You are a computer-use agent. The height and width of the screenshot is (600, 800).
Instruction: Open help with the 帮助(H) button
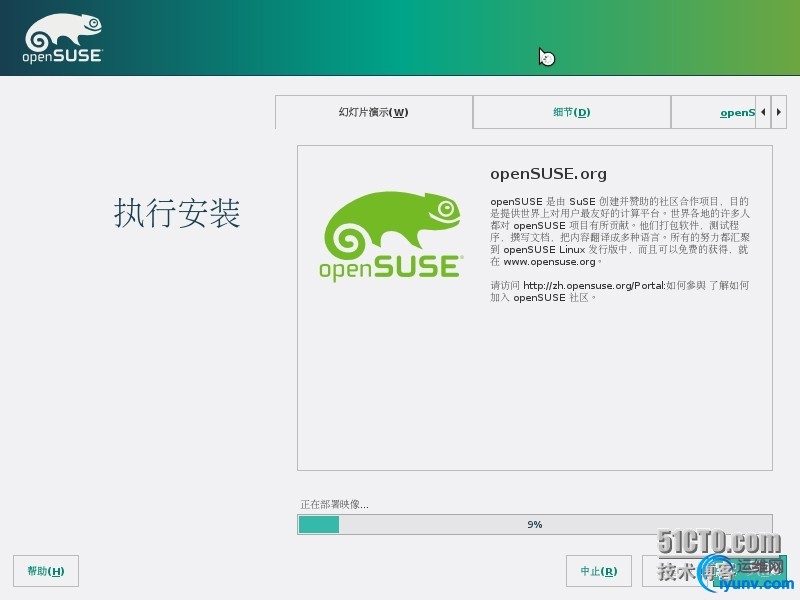click(46, 571)
